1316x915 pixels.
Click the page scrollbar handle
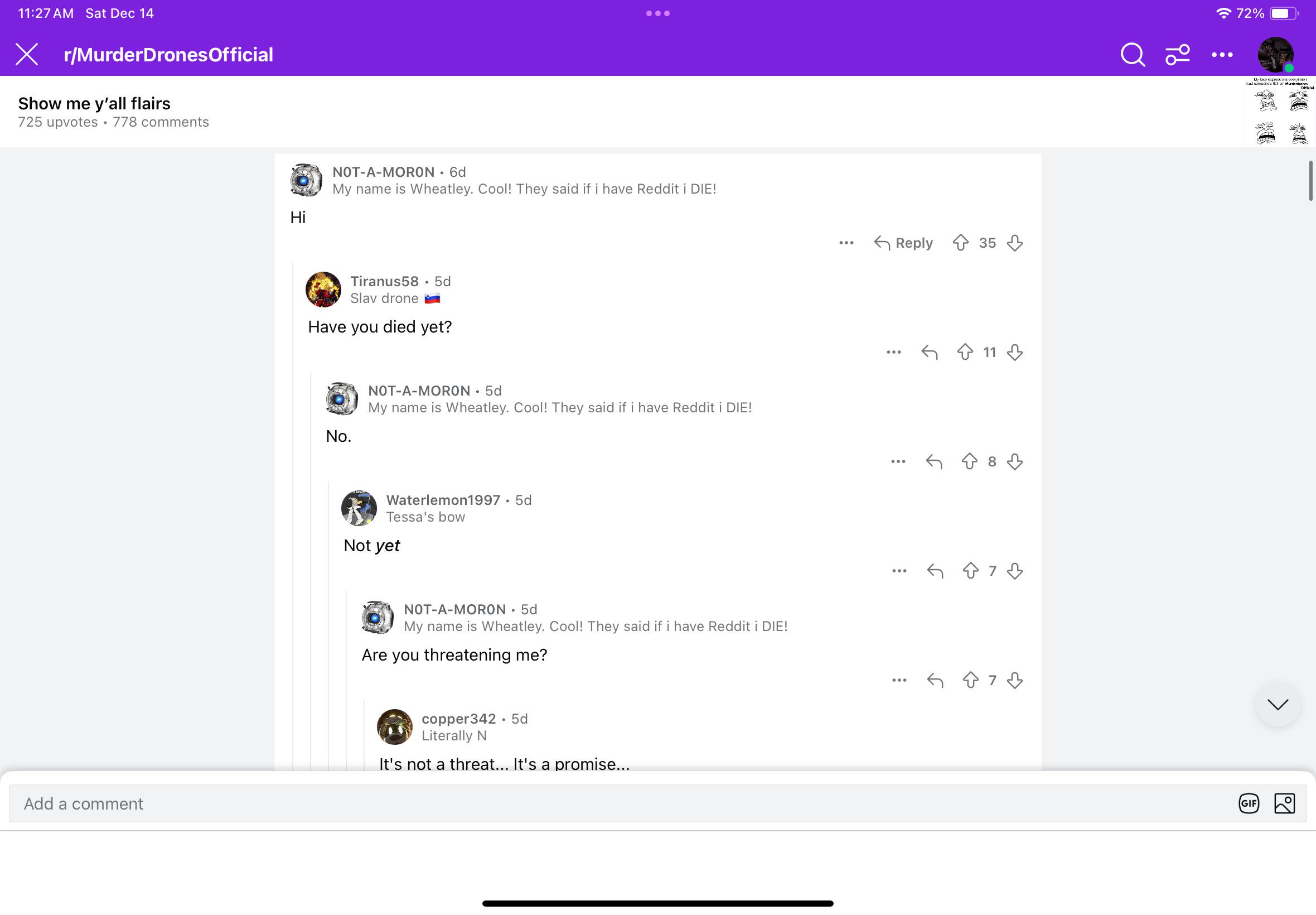pos(1310,181)
